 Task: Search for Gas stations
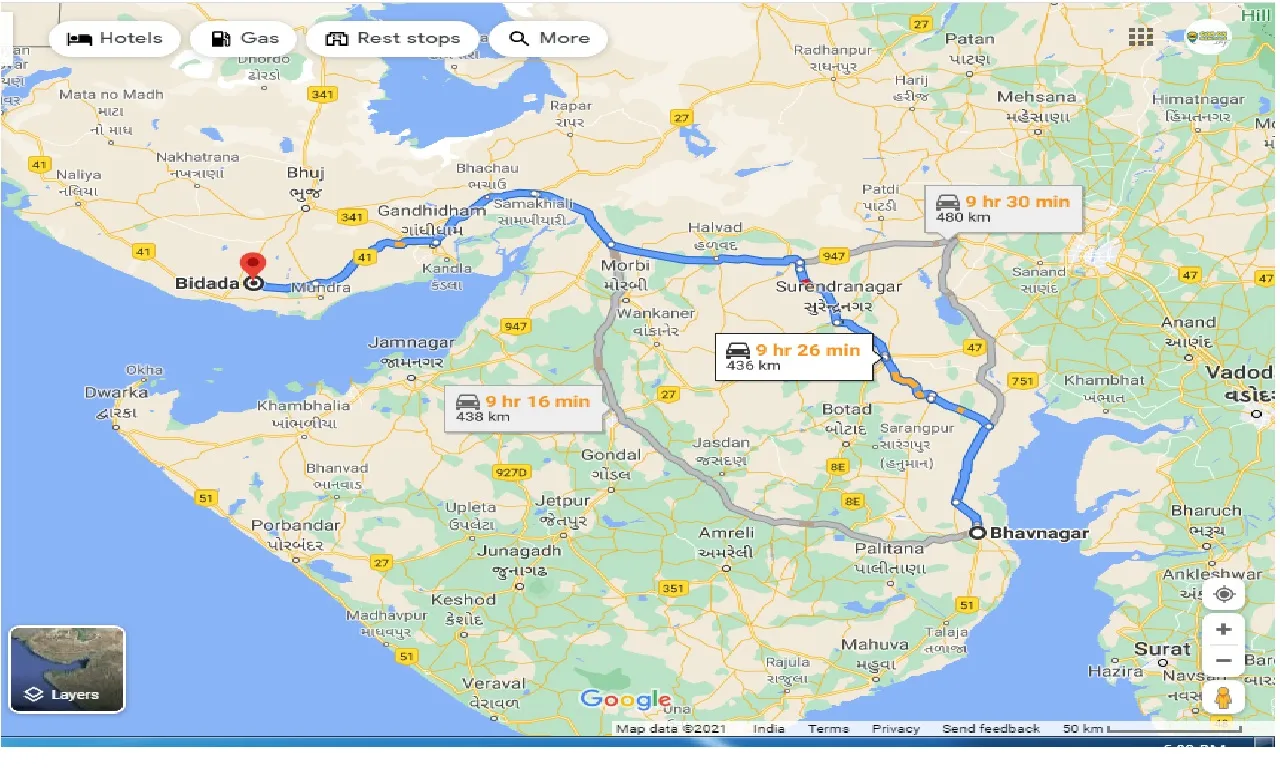pos(243,38)
